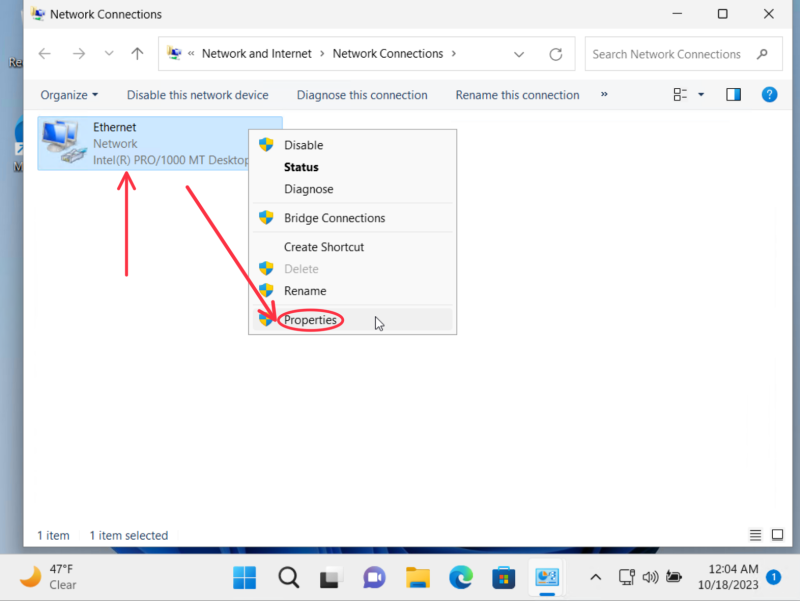Choose Bridge Connections in context menu
The image size is (800, 601).
pyautogui.click(x=334, y=218)
